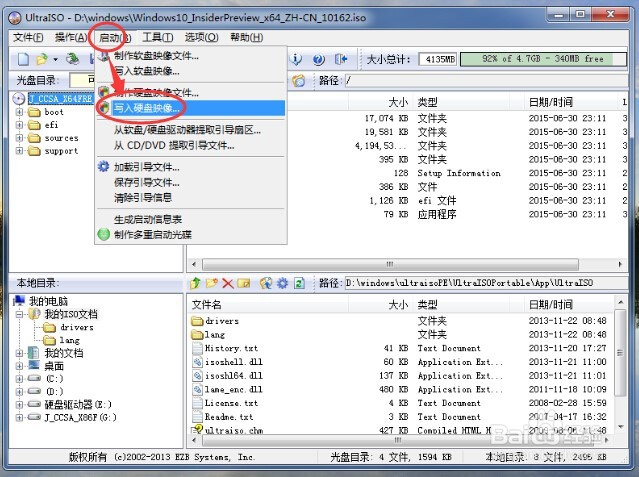The height and width of the screenshot is (477, 639).
Task: Click the blue gear icon in local toolbar
Action: [282, 283]
